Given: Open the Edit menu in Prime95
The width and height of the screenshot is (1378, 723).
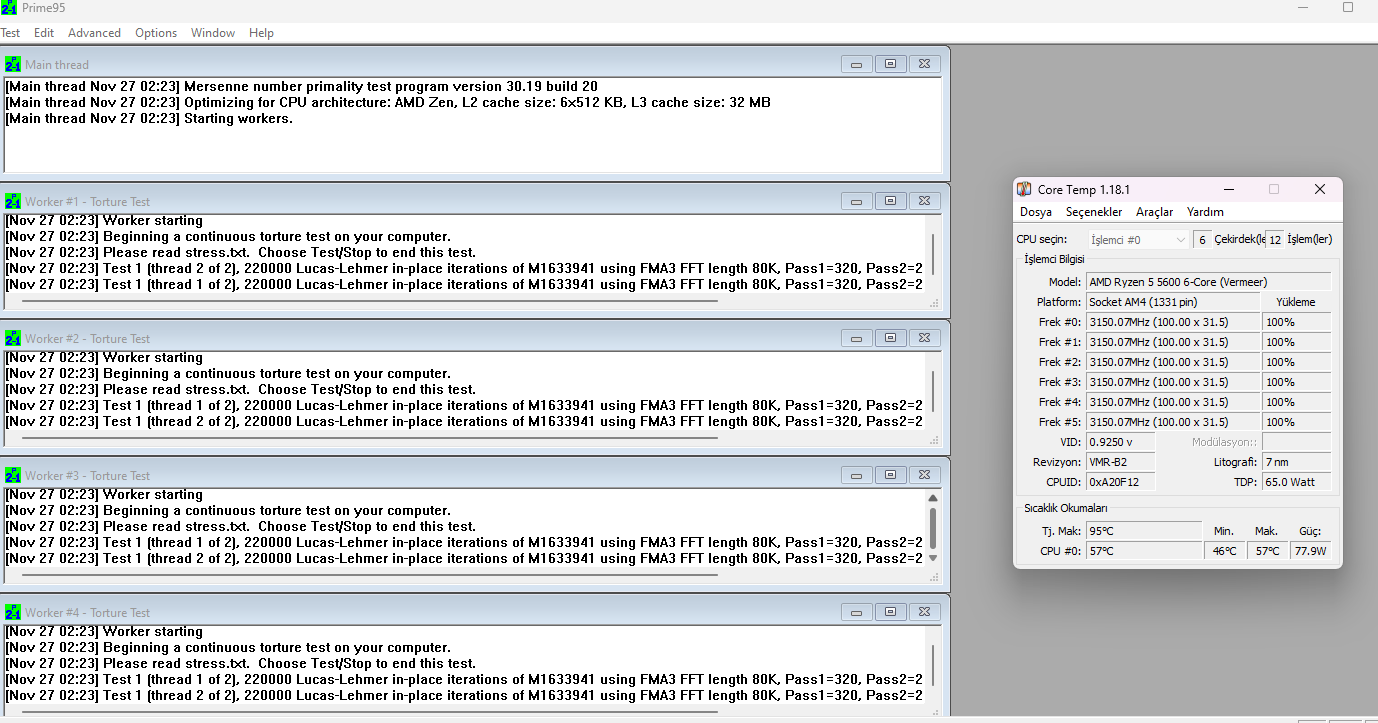Looking at the screenshot, I should (x=44, y=33).
